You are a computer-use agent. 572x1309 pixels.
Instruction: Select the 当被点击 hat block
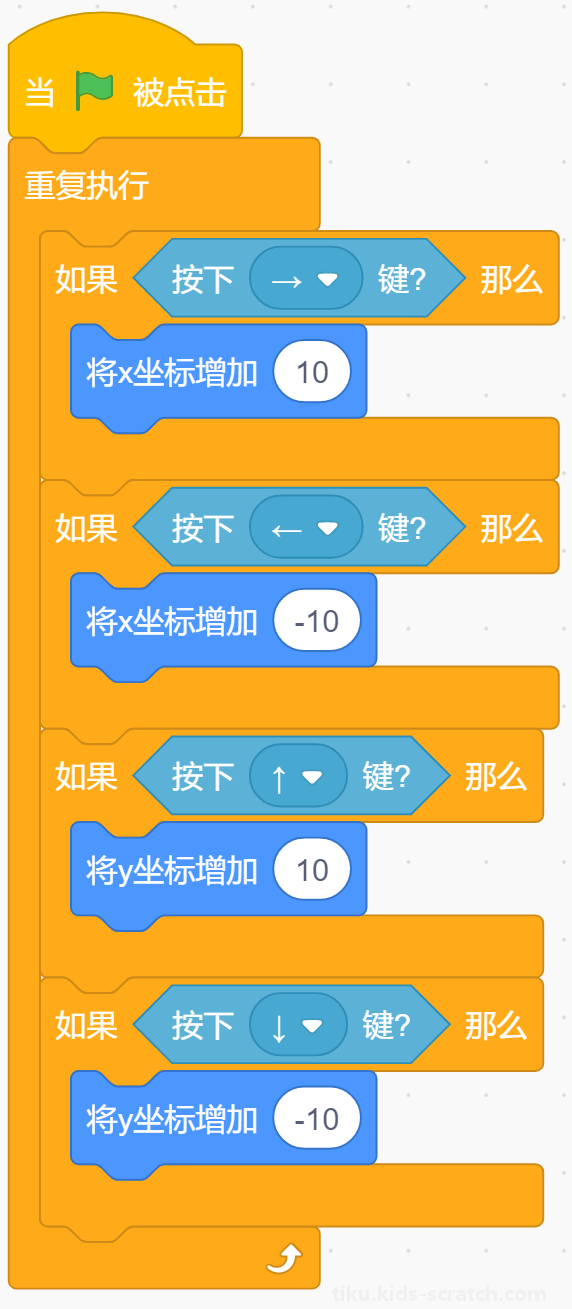[x=125, y=92]
